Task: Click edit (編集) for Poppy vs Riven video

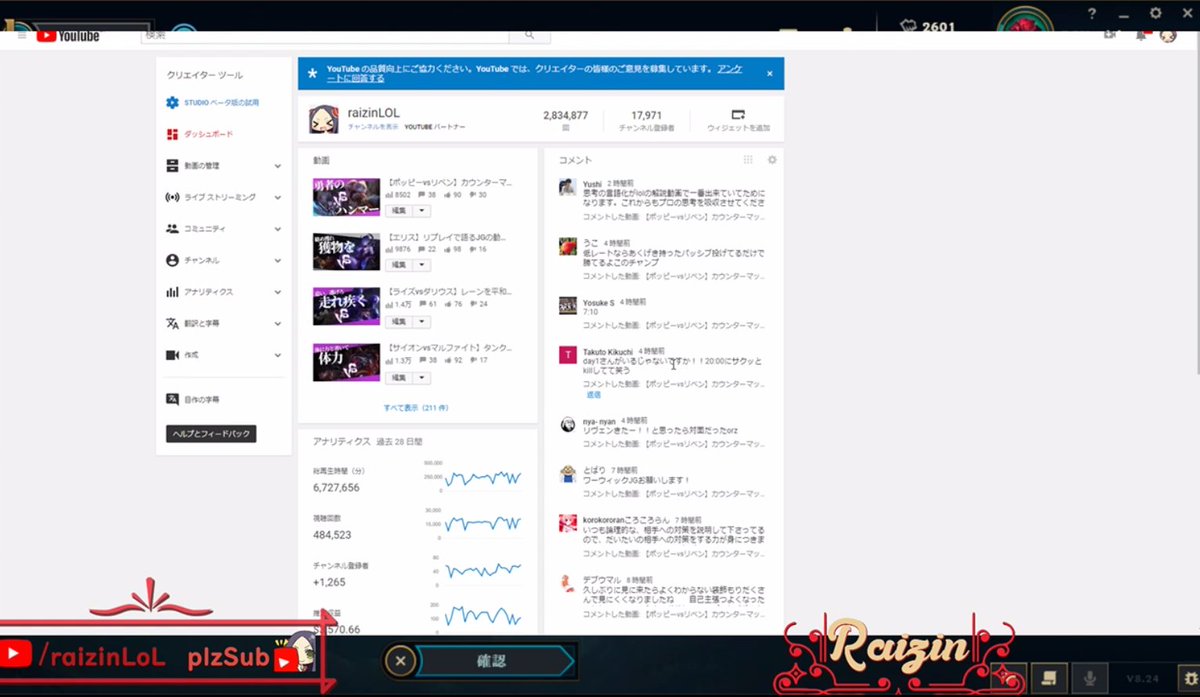Action: (x=399, y=210)
